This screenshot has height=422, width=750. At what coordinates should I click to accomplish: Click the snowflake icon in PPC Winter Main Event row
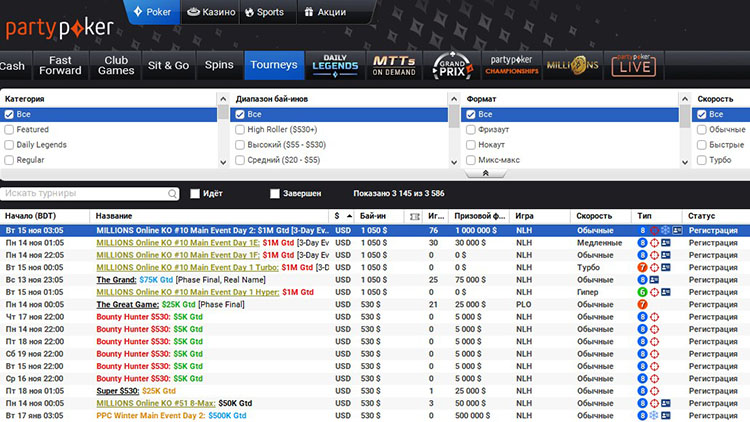[654, 415]
